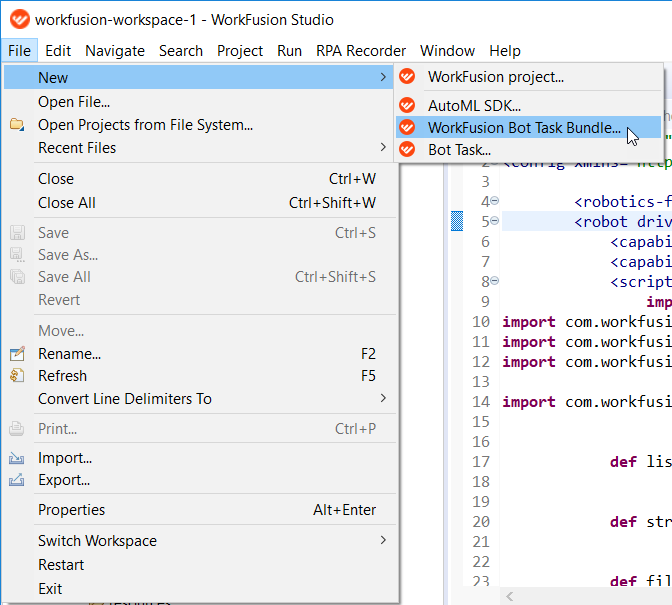The image size is (672, 605).
Task: Open the Navigate menu
Action: click(115, 51)
